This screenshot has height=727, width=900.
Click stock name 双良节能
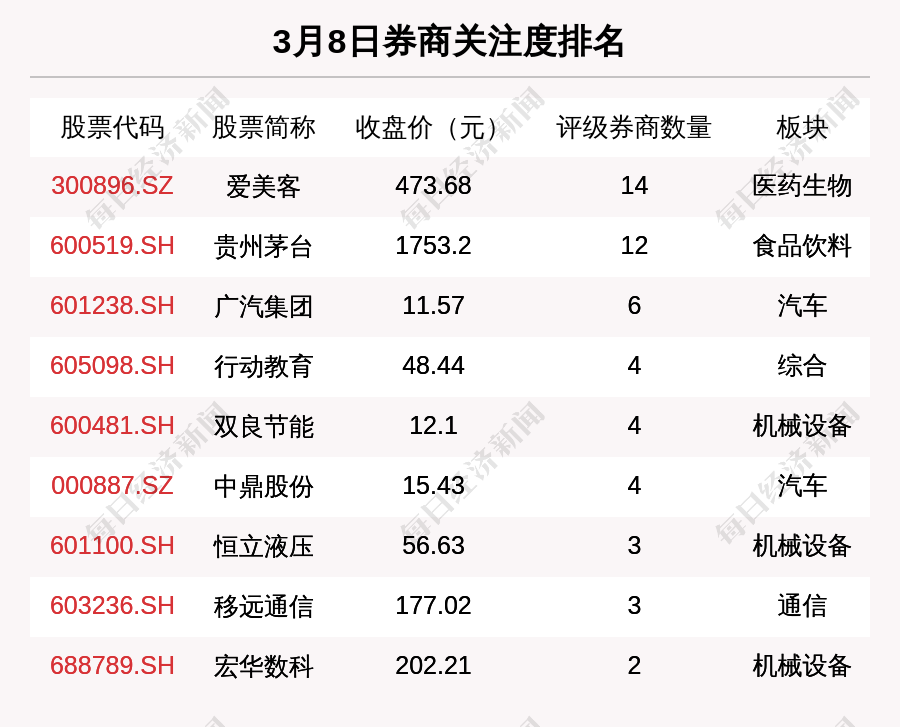click(263, 427)
